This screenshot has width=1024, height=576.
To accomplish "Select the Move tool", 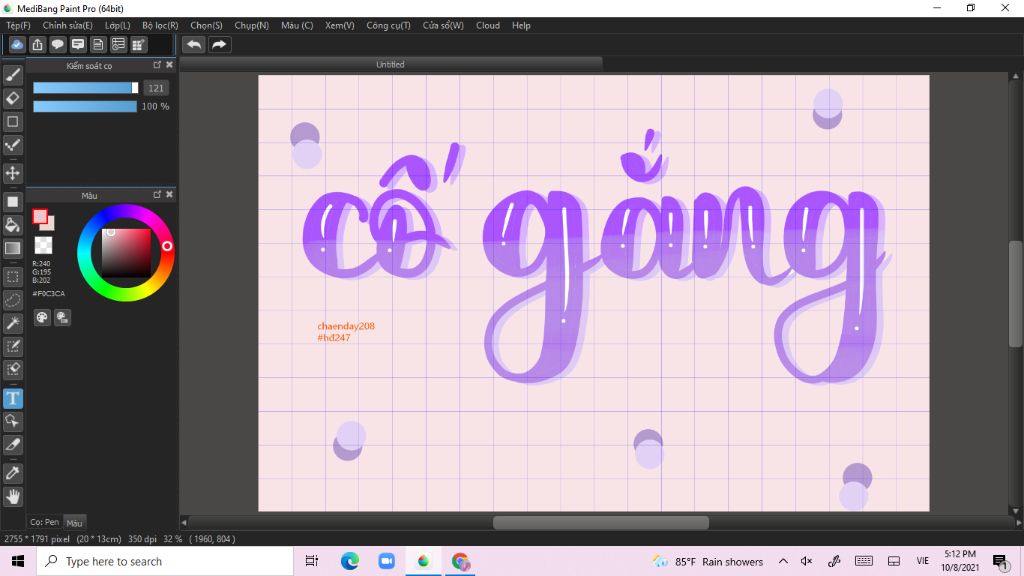I will [x=12, y=173].
